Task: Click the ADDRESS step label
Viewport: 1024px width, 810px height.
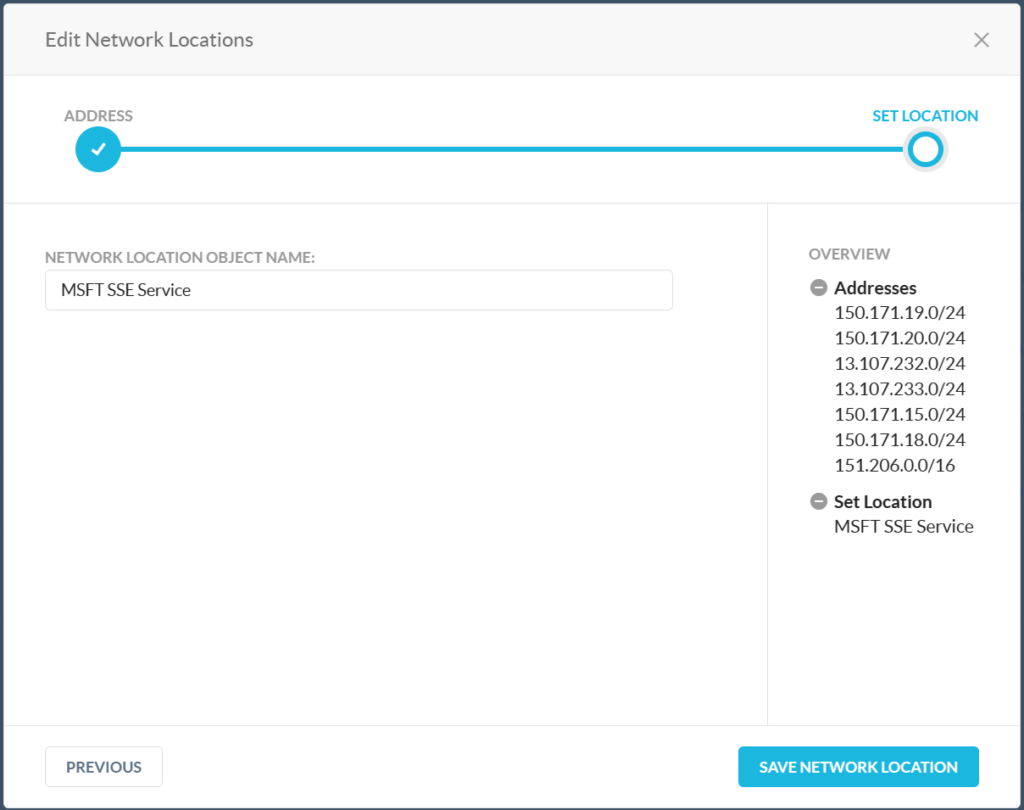Action: [98, 115]
